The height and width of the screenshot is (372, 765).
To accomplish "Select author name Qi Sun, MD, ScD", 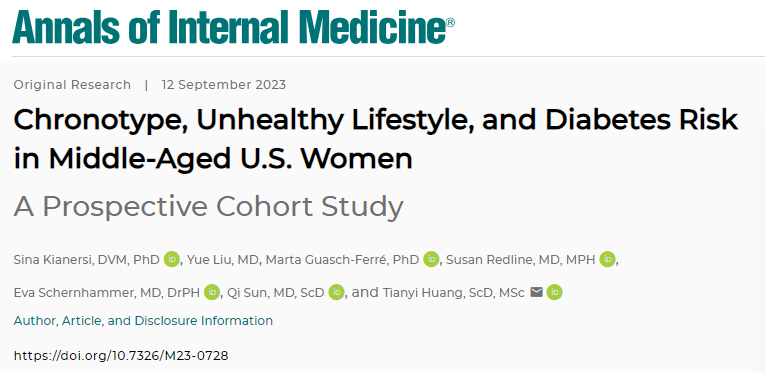I will [x=276, y=292].
